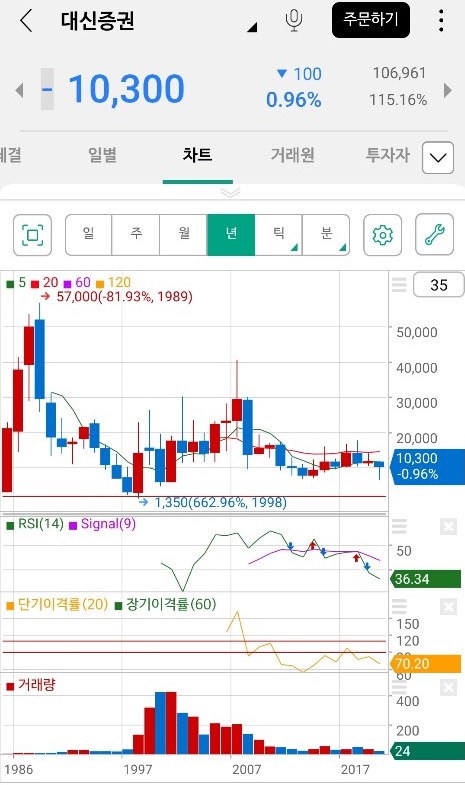Tap the green 5 moving average legend
Screen dimensions: 465x785
[16, 283]
